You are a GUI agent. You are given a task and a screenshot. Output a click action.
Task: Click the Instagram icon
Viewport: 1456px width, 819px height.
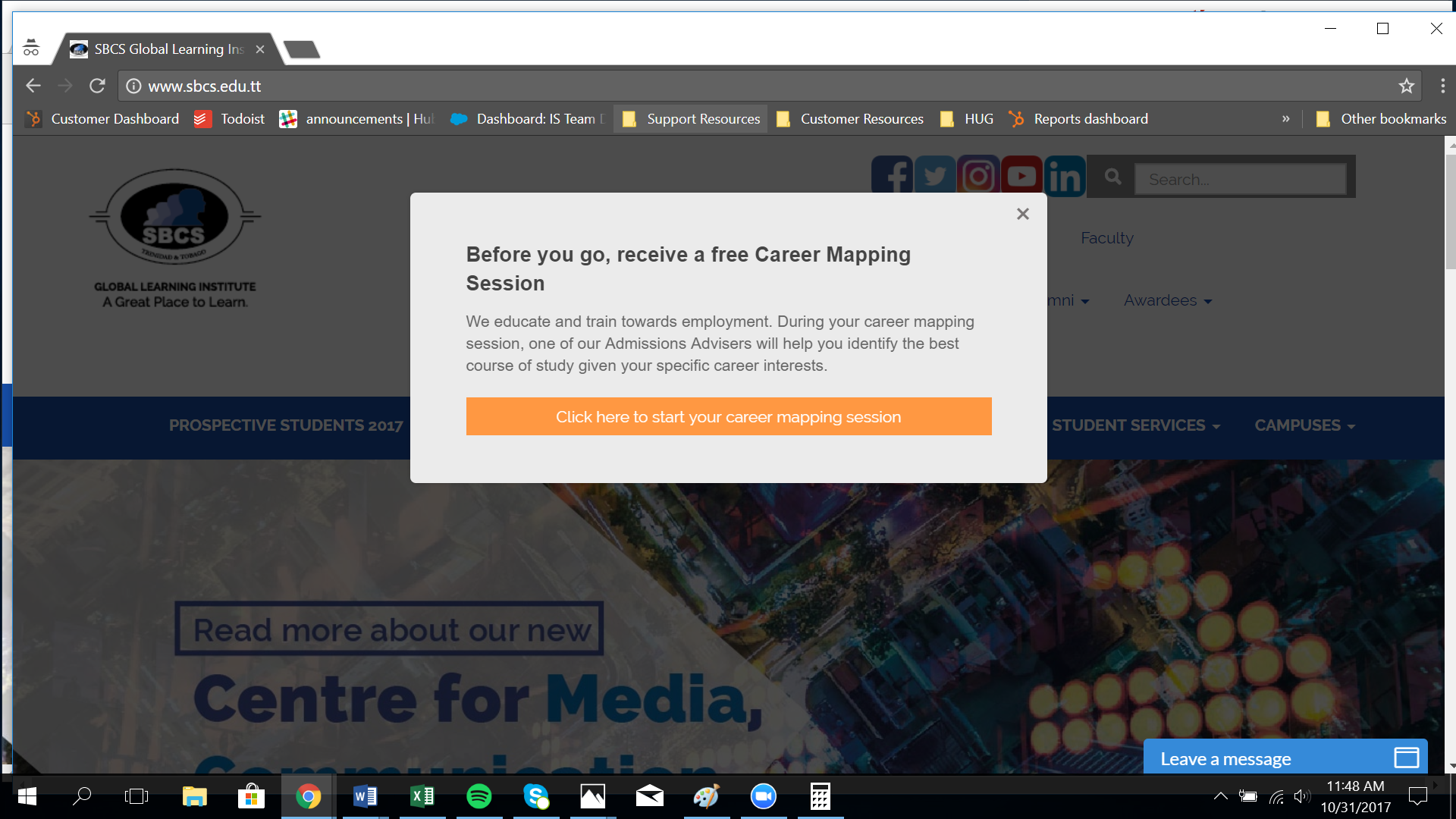click(x=978, y=177)
